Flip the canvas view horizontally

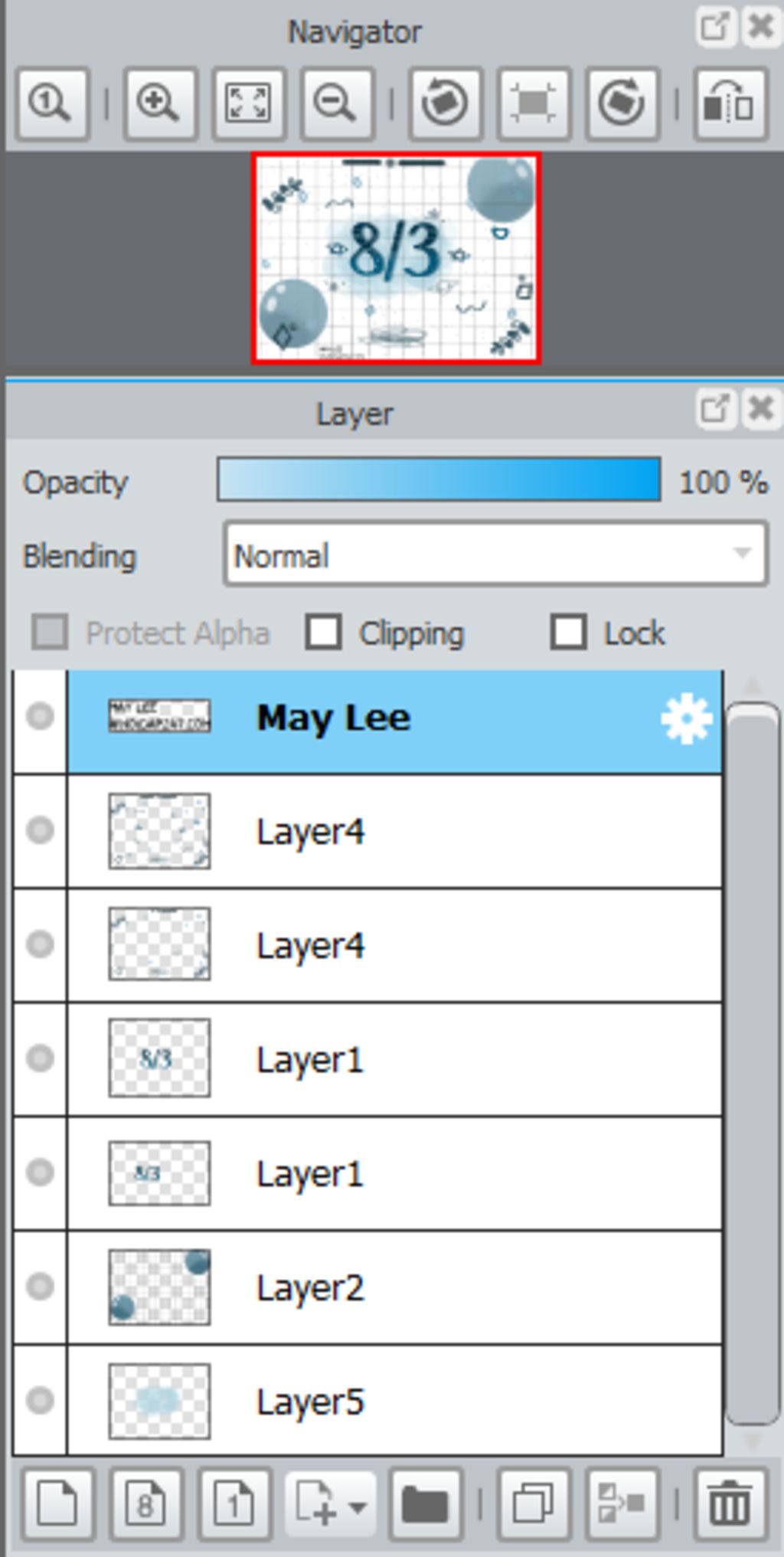(730, 103)
